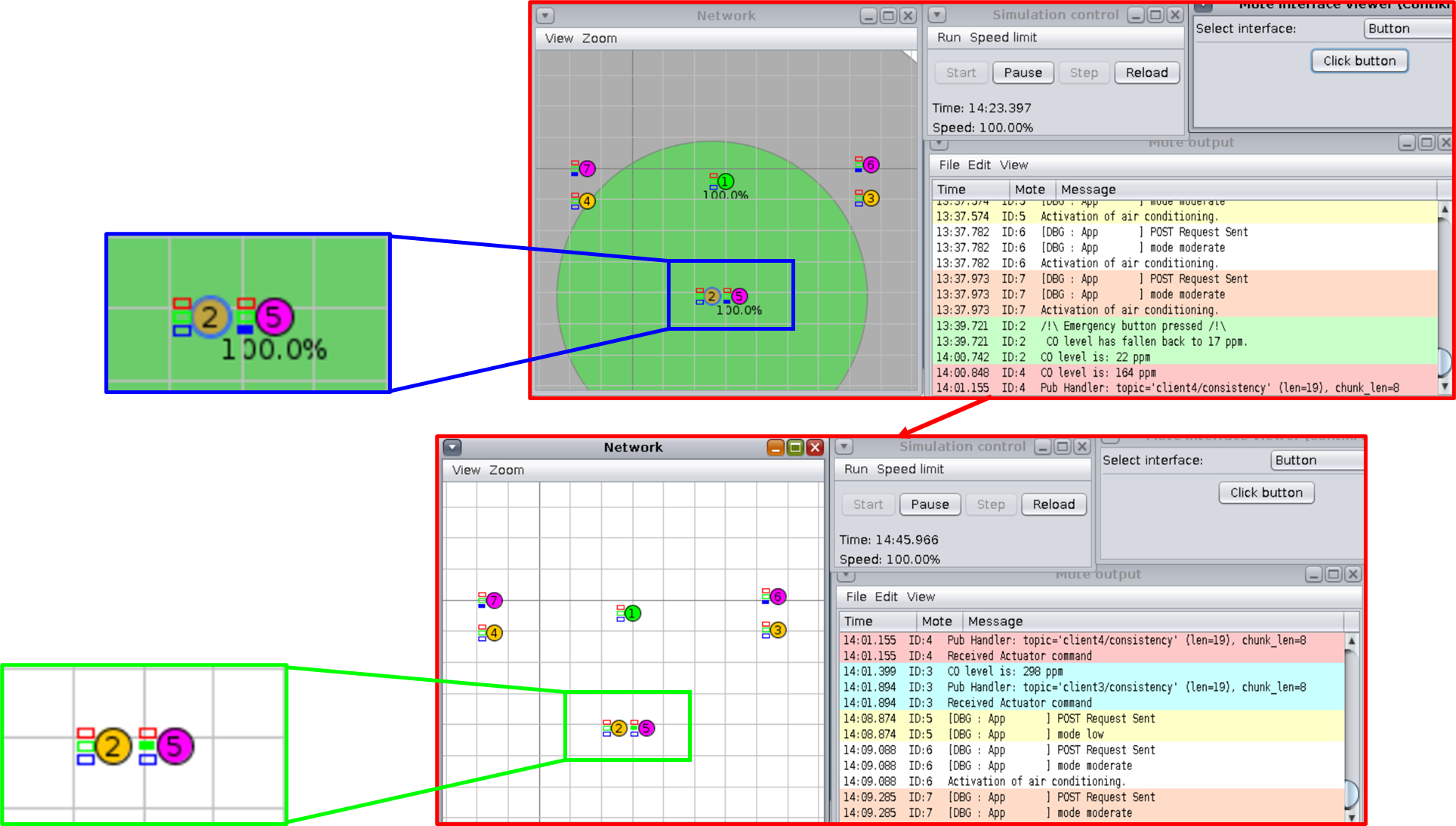Click on mote node 5 in top Network view
This screenshot has width=1456, height=826.
740,296
